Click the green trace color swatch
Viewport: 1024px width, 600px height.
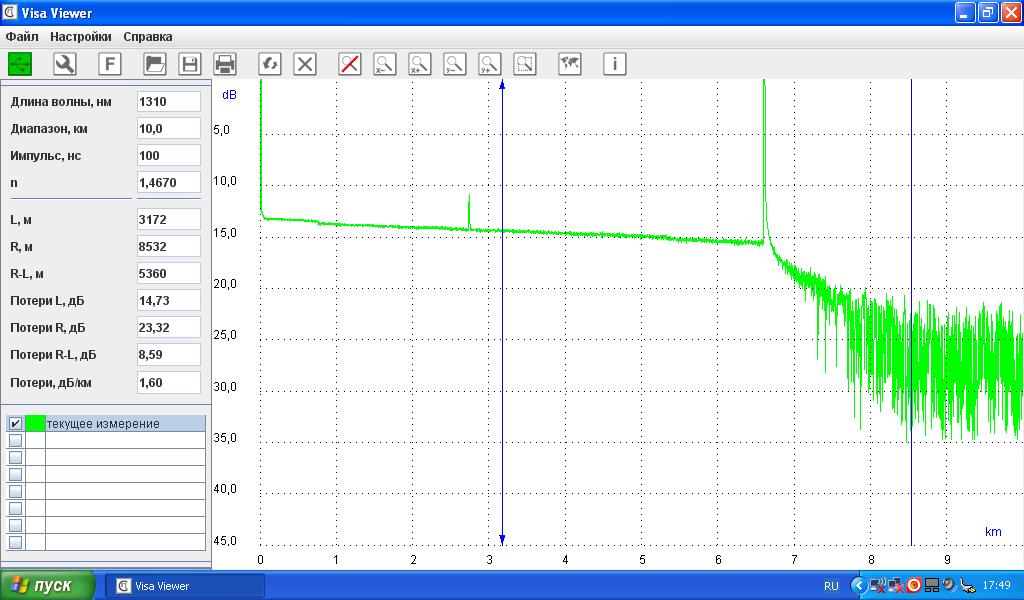(x=35, y=424)
